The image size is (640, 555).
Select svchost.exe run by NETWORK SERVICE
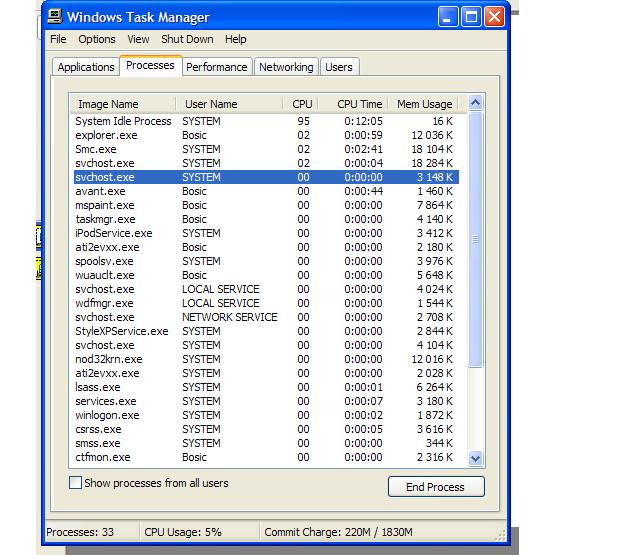point(266,317)
